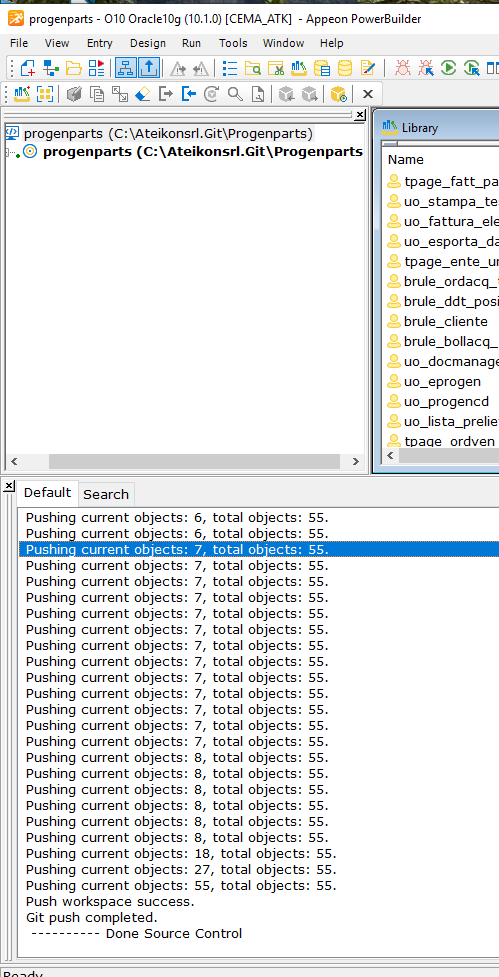Click the Regenerate circular-arrow icon
The height and width of the screenshot is (977, 499).
(212, 94)
